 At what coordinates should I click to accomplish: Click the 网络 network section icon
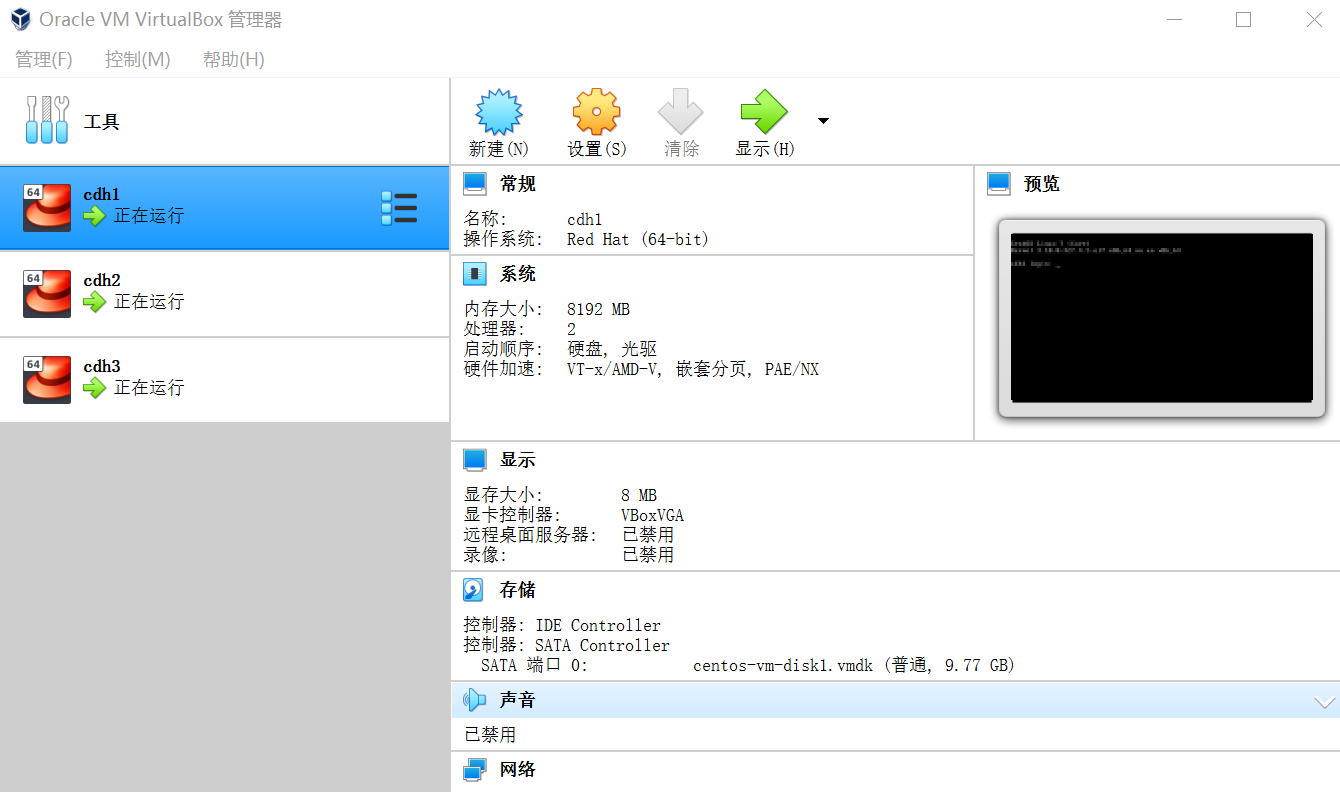[x=475, y=769]
